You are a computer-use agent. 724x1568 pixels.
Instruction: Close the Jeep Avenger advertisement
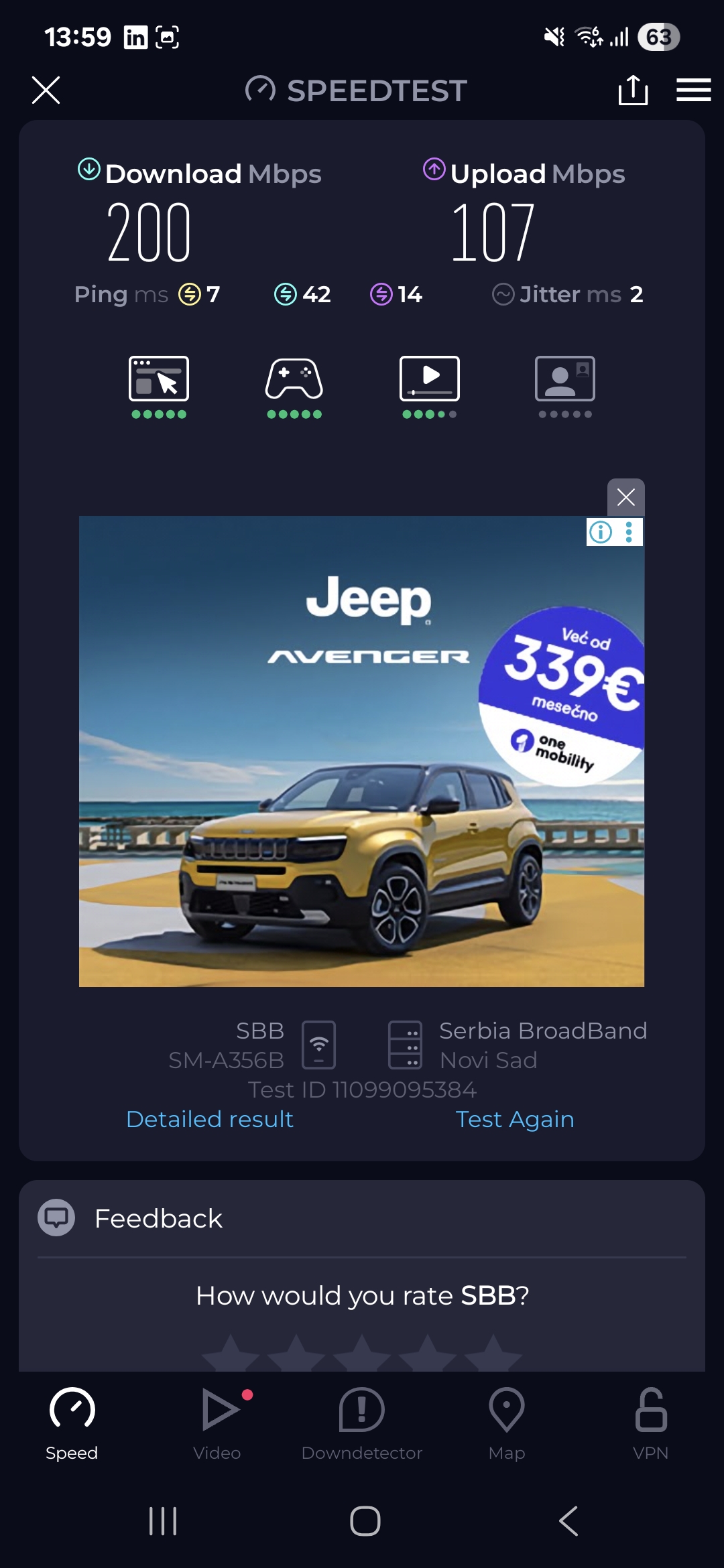(626, 497)
